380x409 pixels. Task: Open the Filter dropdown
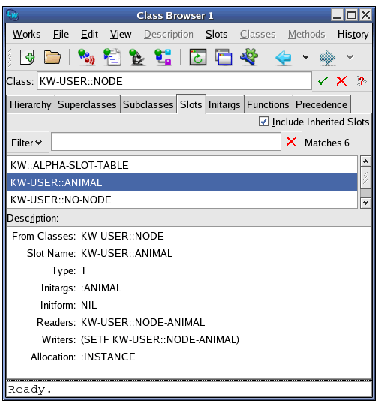(x=26, y=143)
